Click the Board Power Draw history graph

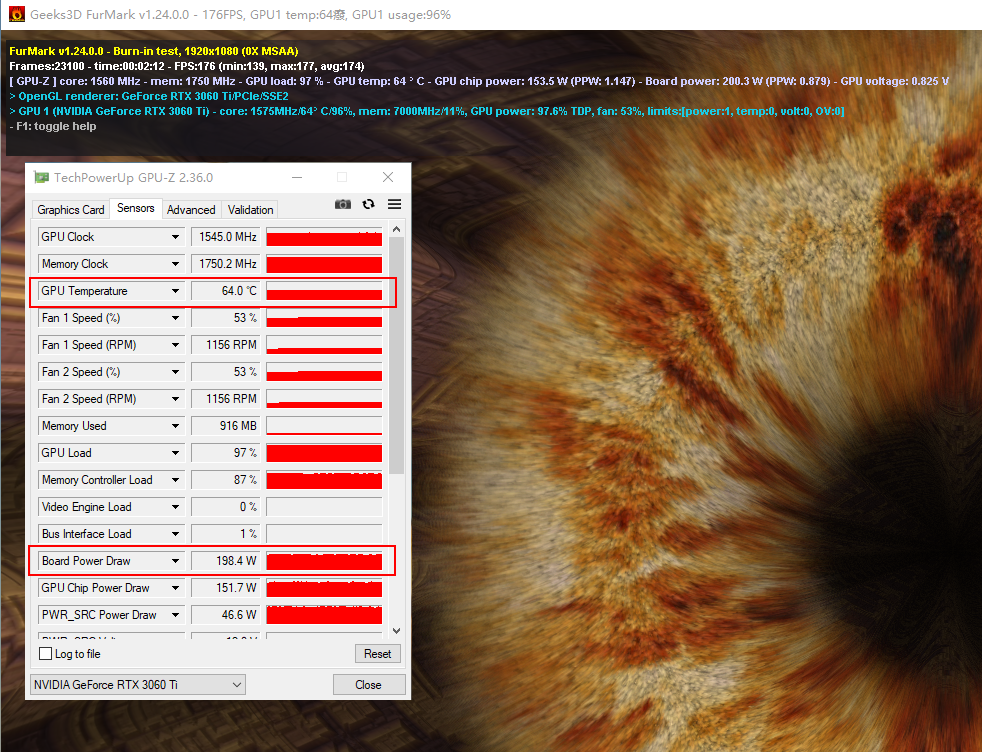(324, 561)
